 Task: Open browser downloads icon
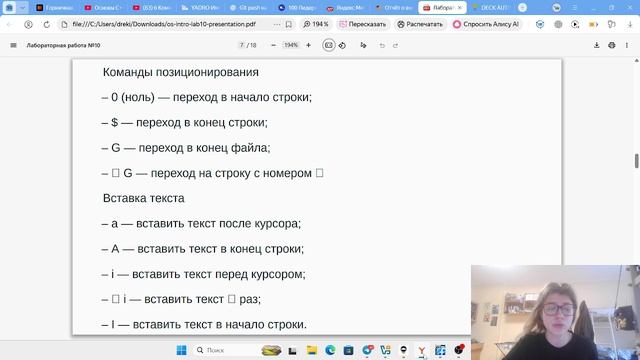click(630, 24)
